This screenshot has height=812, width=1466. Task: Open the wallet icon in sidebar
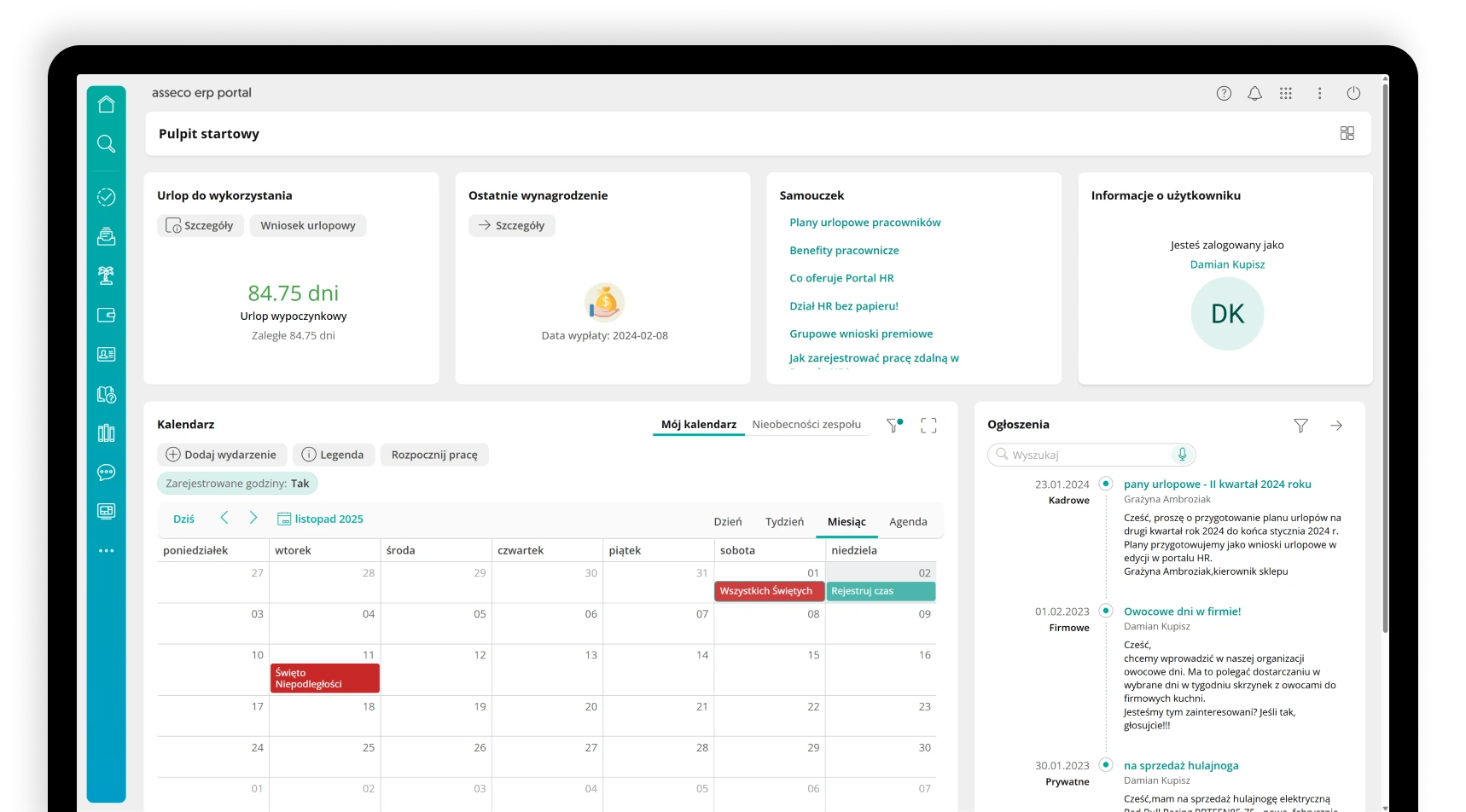click(106, 315)
